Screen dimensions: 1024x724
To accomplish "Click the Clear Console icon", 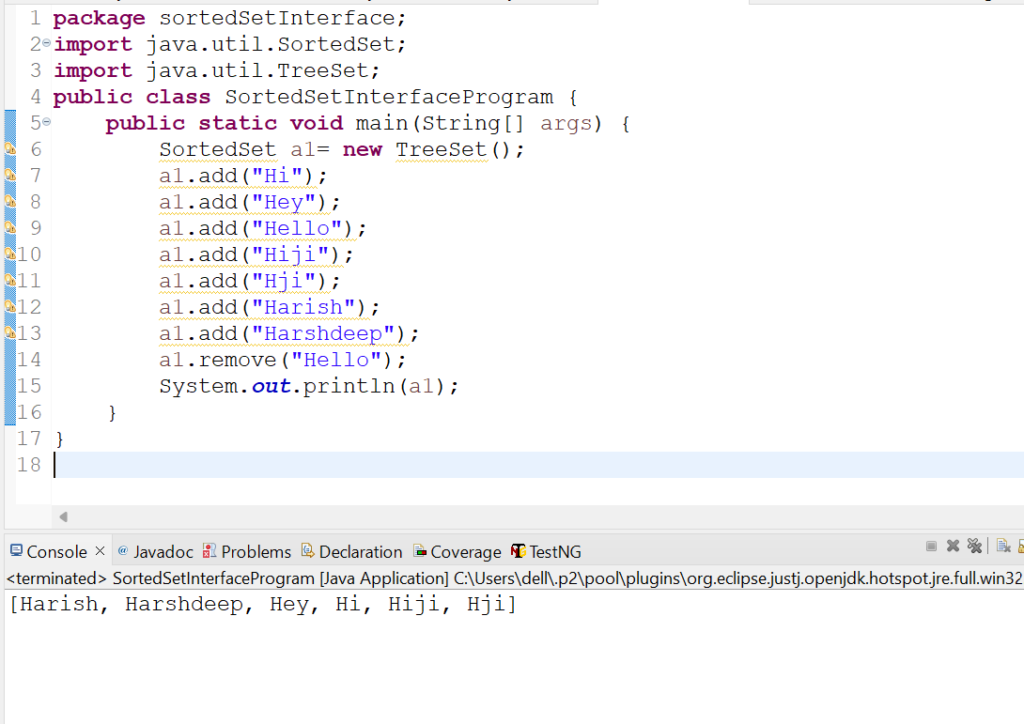I will tap(1004, 546).
